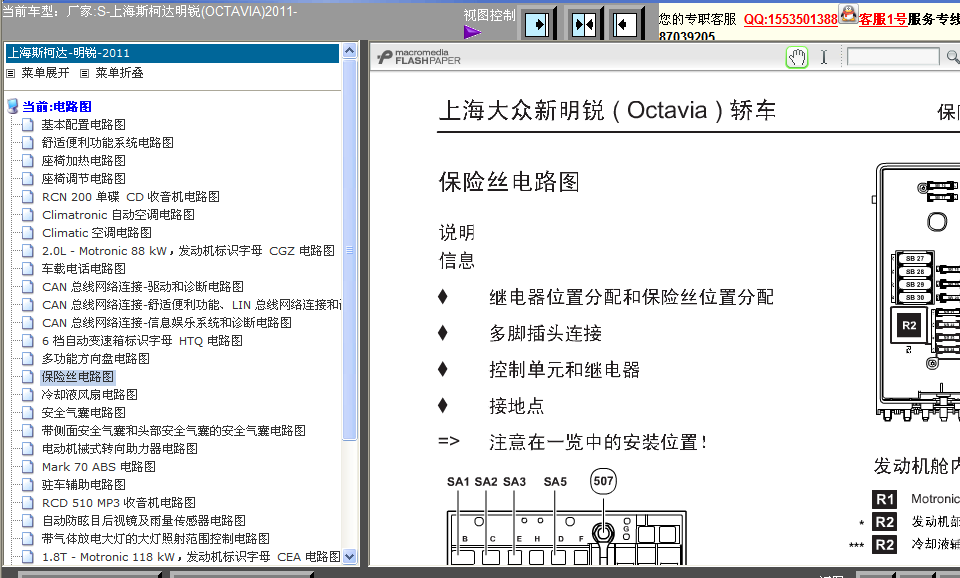Screen dimensions: 960x578
Task: Click the 507 circled label in diagram
Action: [x=603, y=481]
